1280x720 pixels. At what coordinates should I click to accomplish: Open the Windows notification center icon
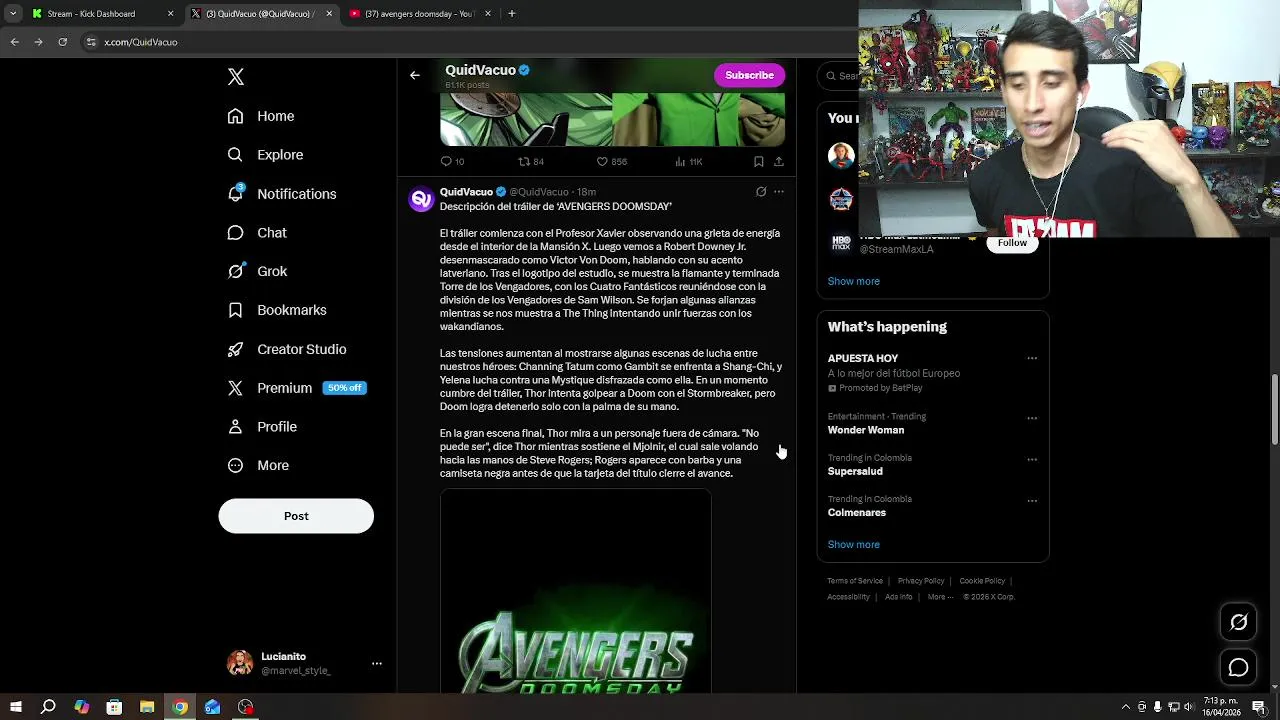click(1259, 707)
